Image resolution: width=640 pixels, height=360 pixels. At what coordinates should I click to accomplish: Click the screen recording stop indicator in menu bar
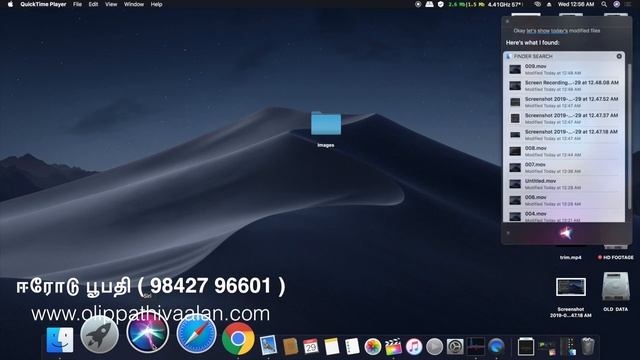[418, 4]
